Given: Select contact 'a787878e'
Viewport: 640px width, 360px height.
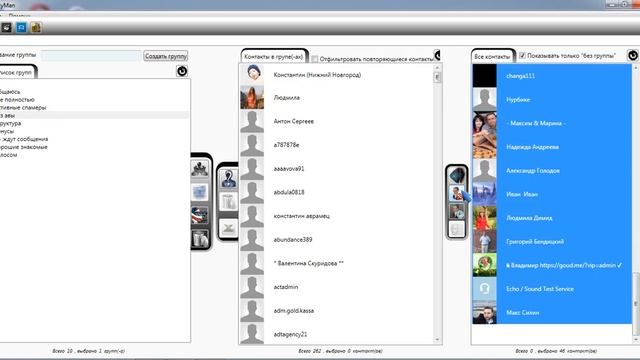Looking at the screenshot, I should [x=337, y=145].
